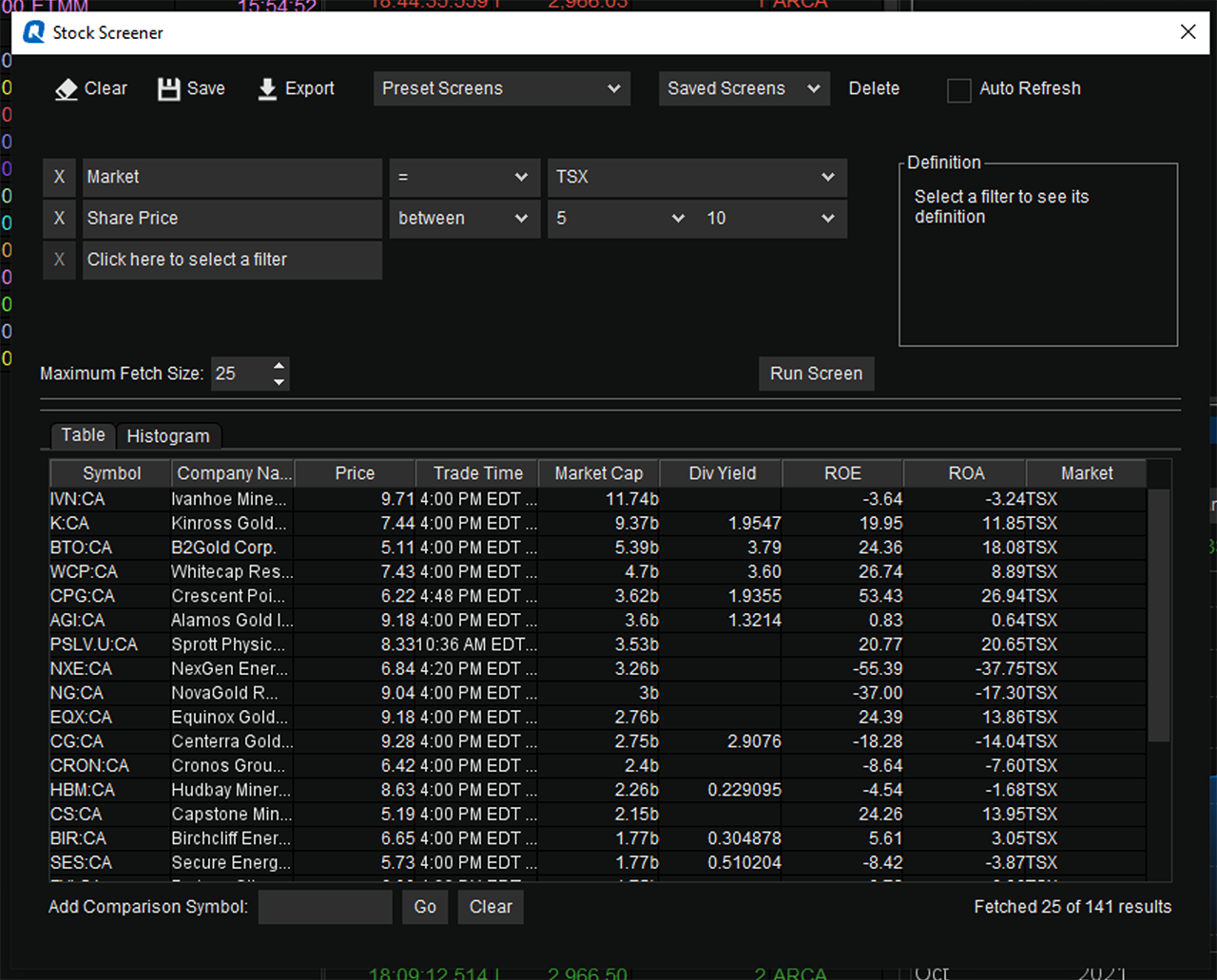The width and height of the screenshot is (1217, 980).
Task: Sort by the Market Cap column header
Action: [x=599, y=473]
